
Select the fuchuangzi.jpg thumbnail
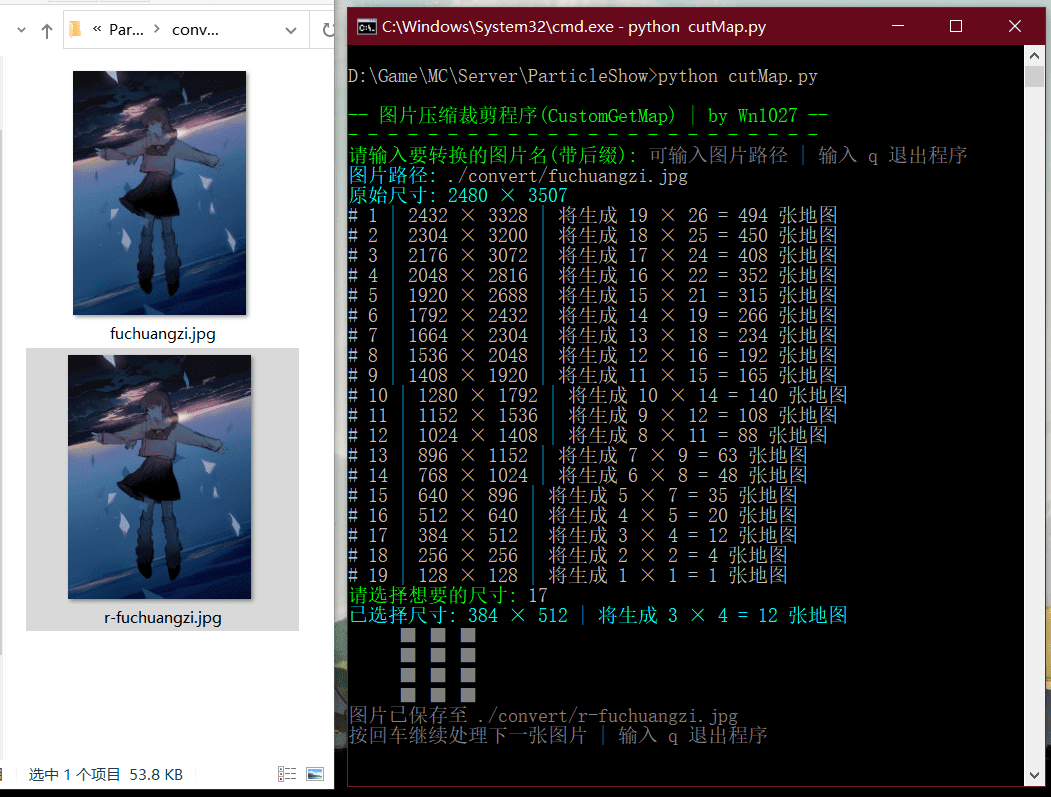point(160,193)
